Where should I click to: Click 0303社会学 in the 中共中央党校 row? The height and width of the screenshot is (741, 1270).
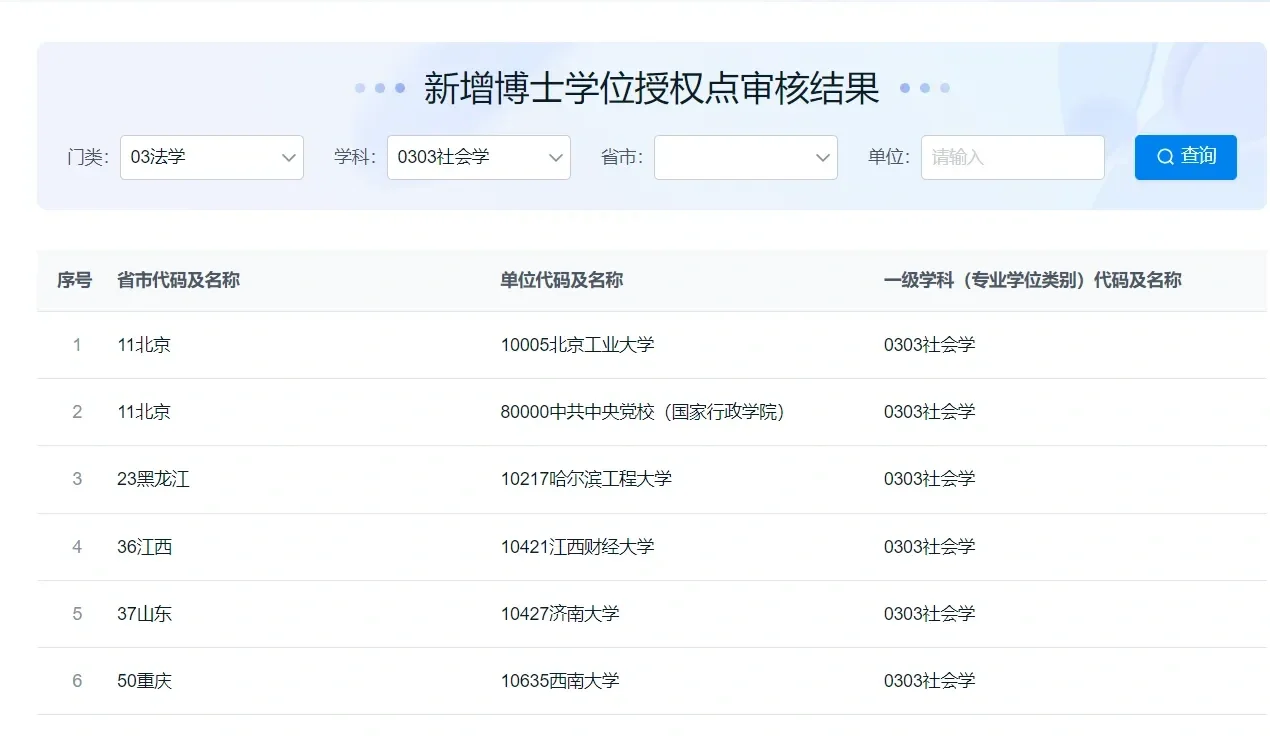929,412
